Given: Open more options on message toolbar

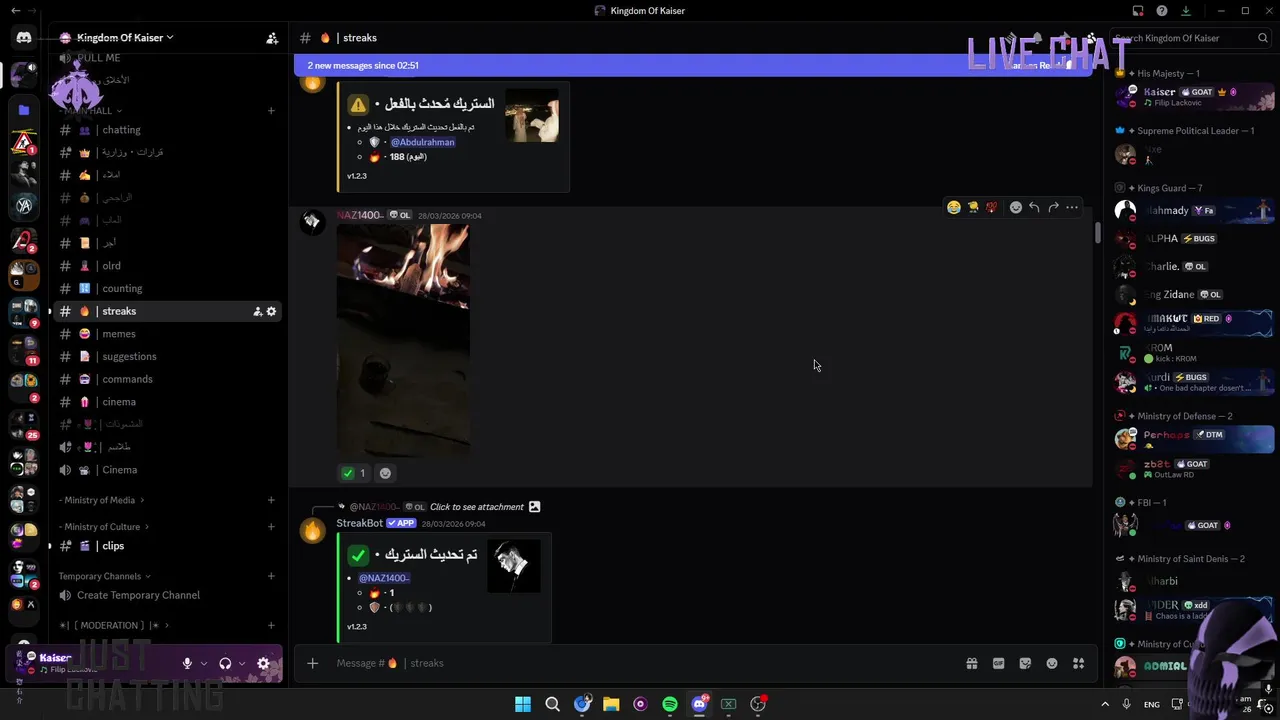Looking at the screenshot, I should (1072, 207).
